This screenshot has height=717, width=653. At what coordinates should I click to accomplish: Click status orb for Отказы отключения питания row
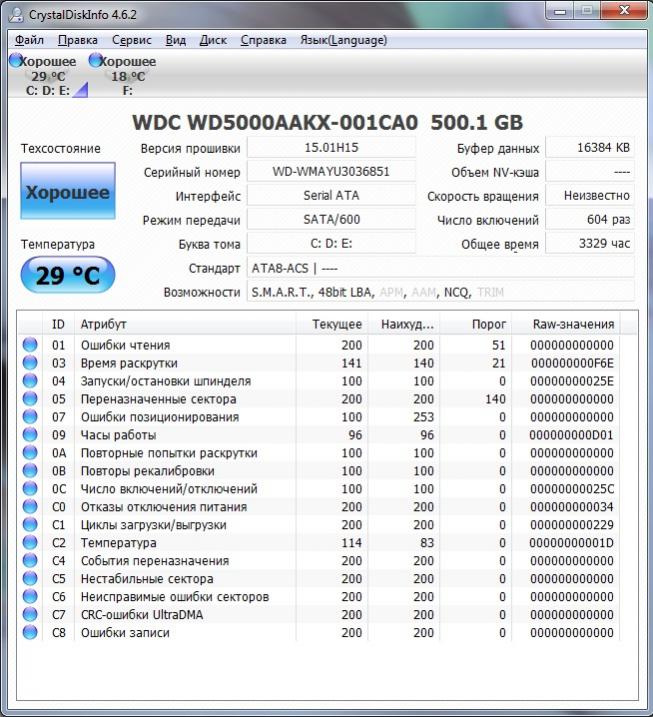pyautogui.click(x=30, y=506)
